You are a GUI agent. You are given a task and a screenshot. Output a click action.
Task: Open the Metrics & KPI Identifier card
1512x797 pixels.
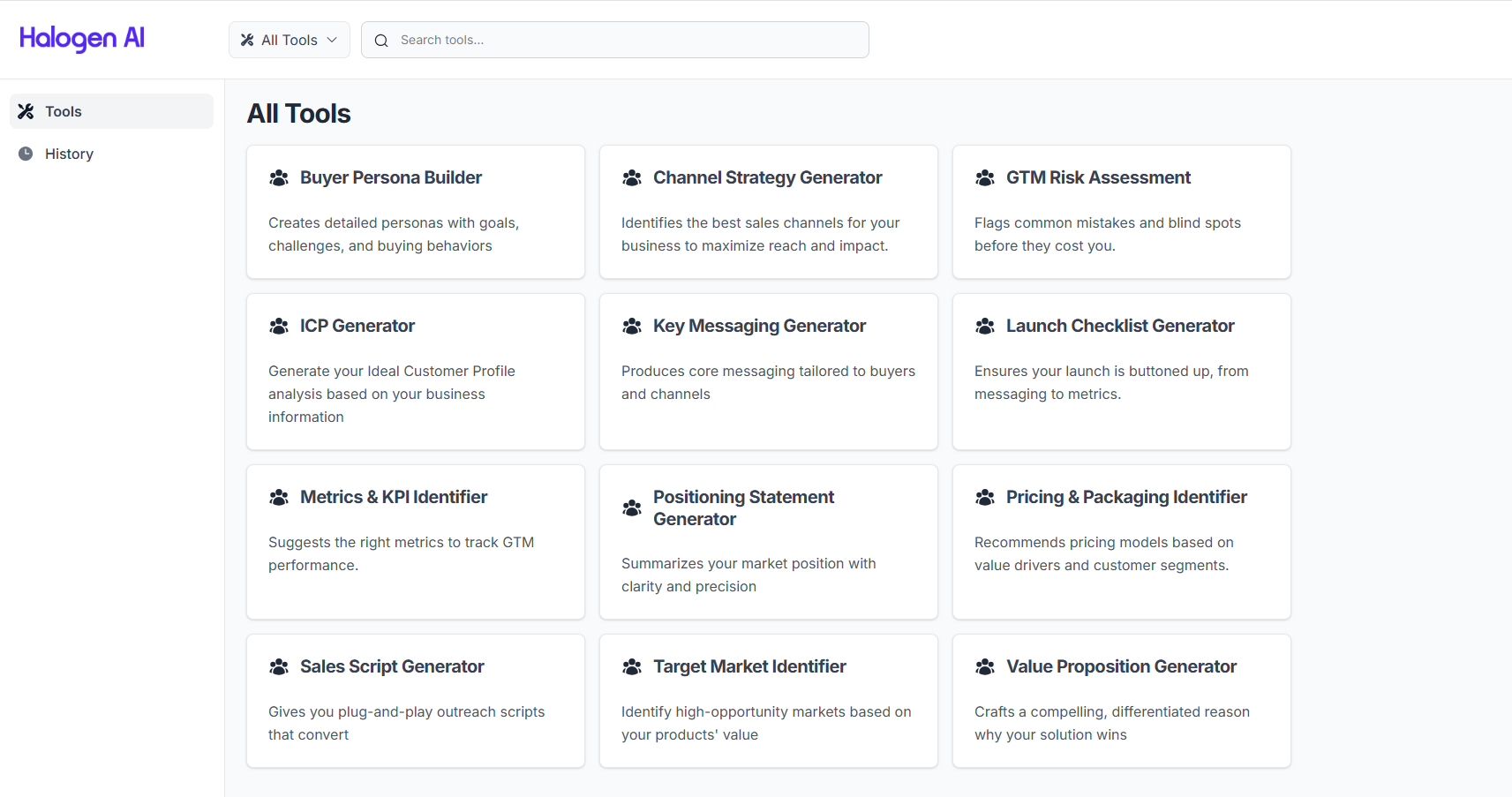pyautogui.click(x=415, y=541)
